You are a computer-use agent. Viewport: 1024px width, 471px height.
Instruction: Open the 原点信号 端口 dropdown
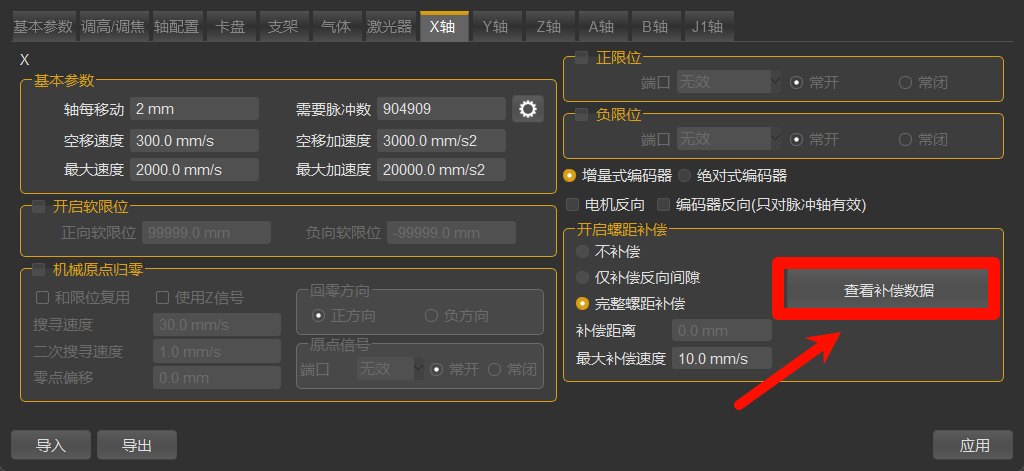point(391,369)
